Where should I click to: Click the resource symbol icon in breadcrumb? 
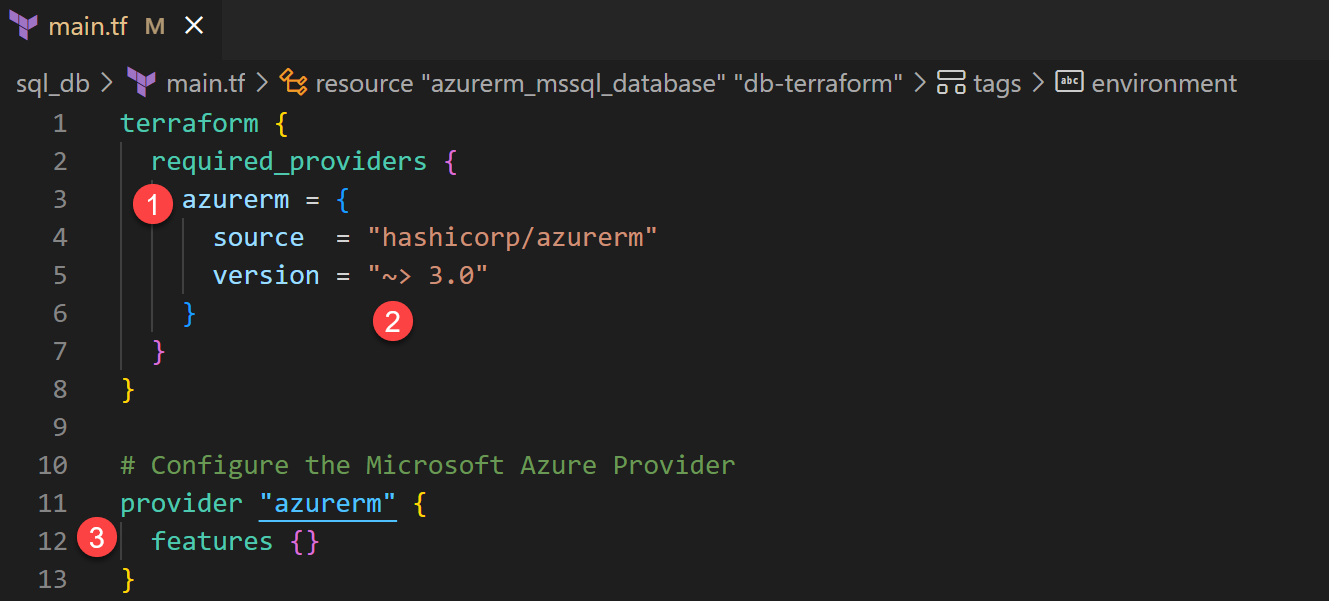293,82
